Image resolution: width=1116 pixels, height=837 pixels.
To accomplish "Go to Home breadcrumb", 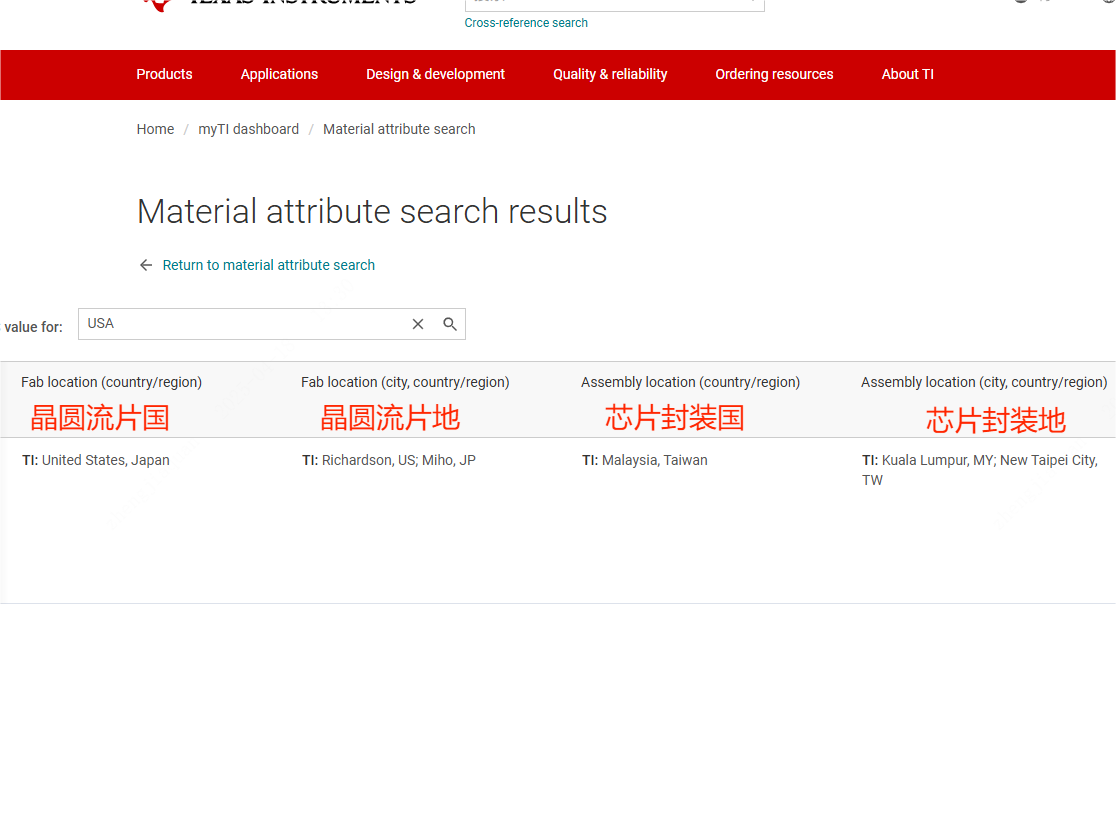I will pos(155,129).
